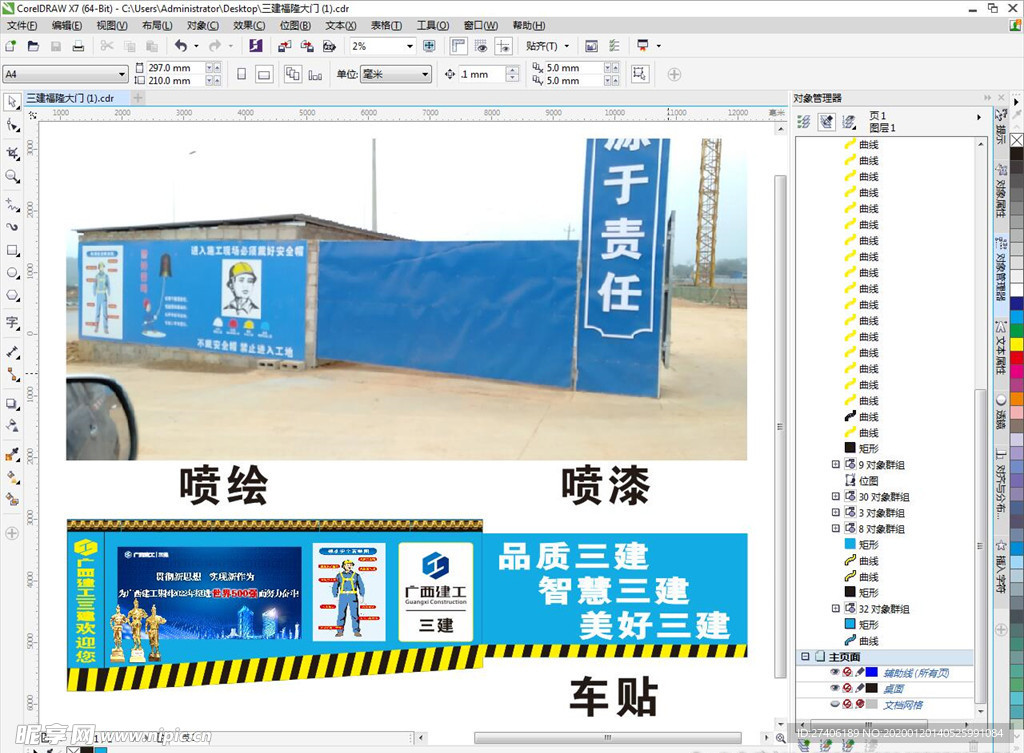This screenshot has height=753, width=1024.
Task: Toggle Show Grid button
Action: (x=481, y=46)
